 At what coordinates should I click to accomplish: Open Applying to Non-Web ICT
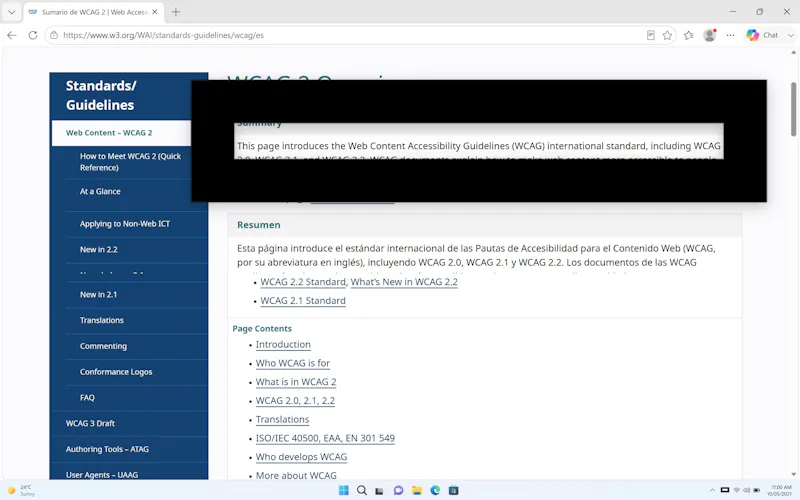tap(124, 223)
